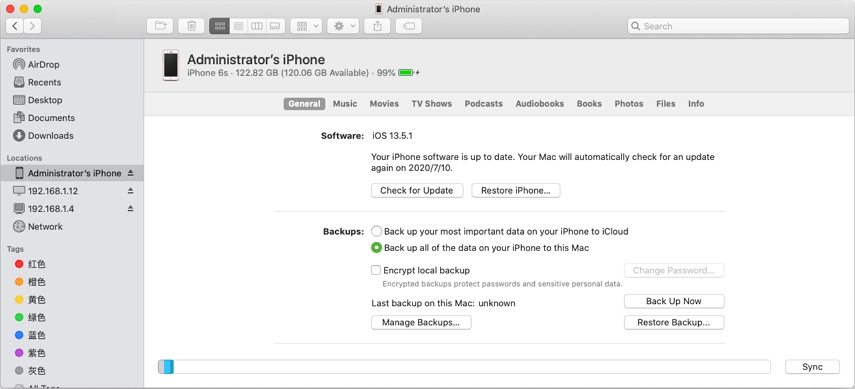The width and height of the screenshot is (855, 389).
Task: Switch to the Music tab
Action: coord(345,104)
